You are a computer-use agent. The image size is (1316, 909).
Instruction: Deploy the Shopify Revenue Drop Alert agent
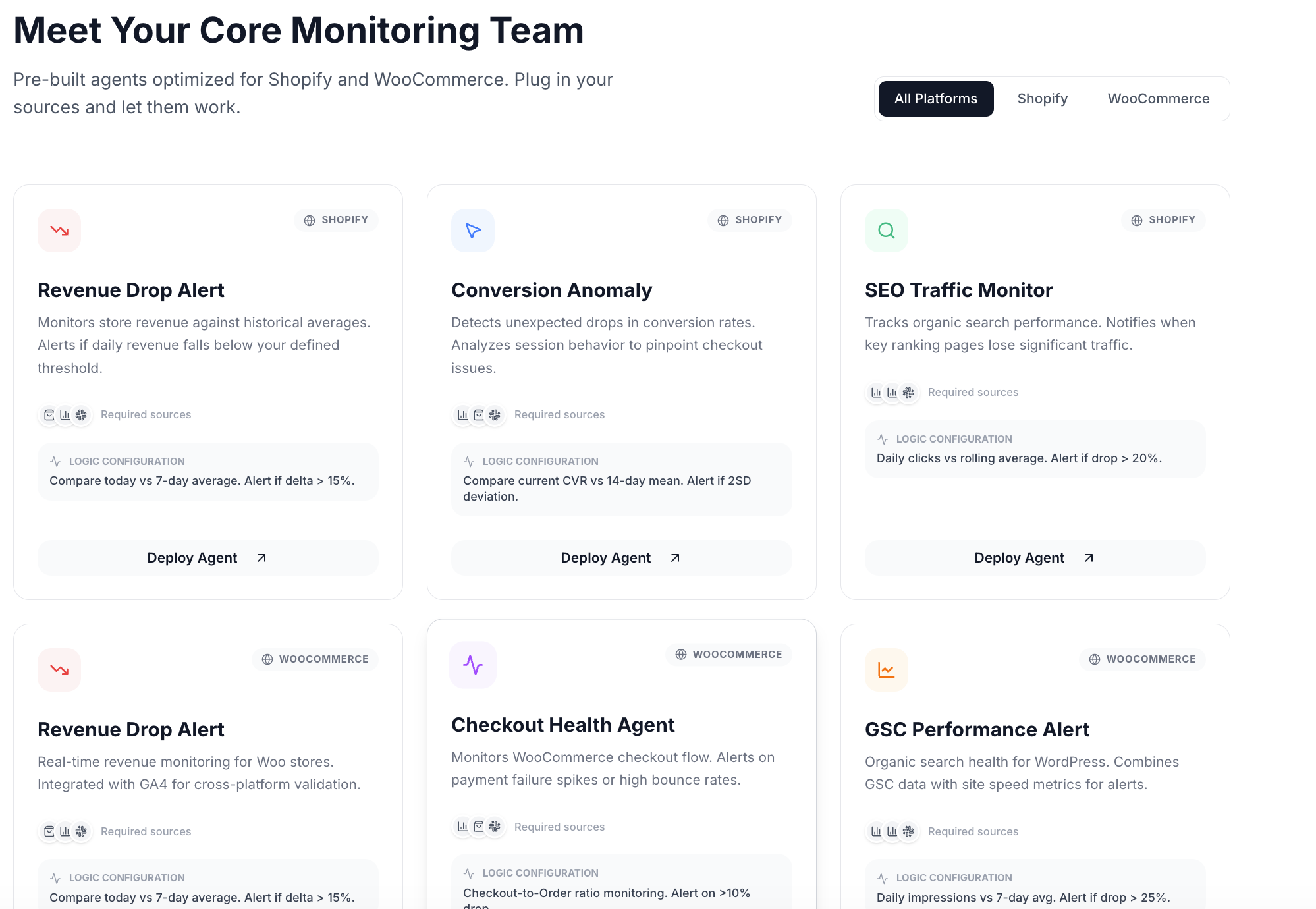(207, 558)
